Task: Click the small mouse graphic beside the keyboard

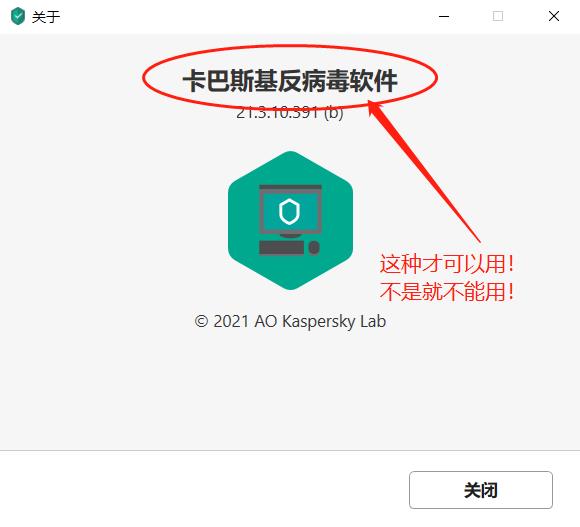Action: click(314, 248)
